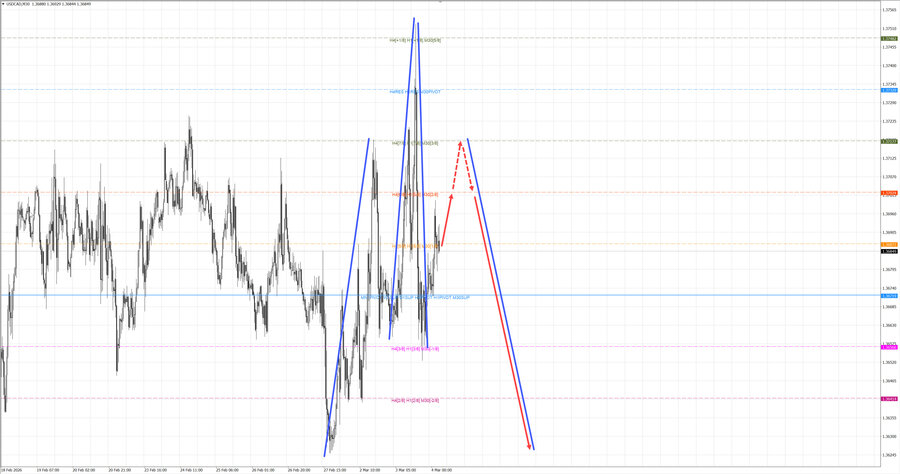The height and width of the screenshot is (474, 900).
Task: Click price axis value 1.36630
Action: point(890,325)
